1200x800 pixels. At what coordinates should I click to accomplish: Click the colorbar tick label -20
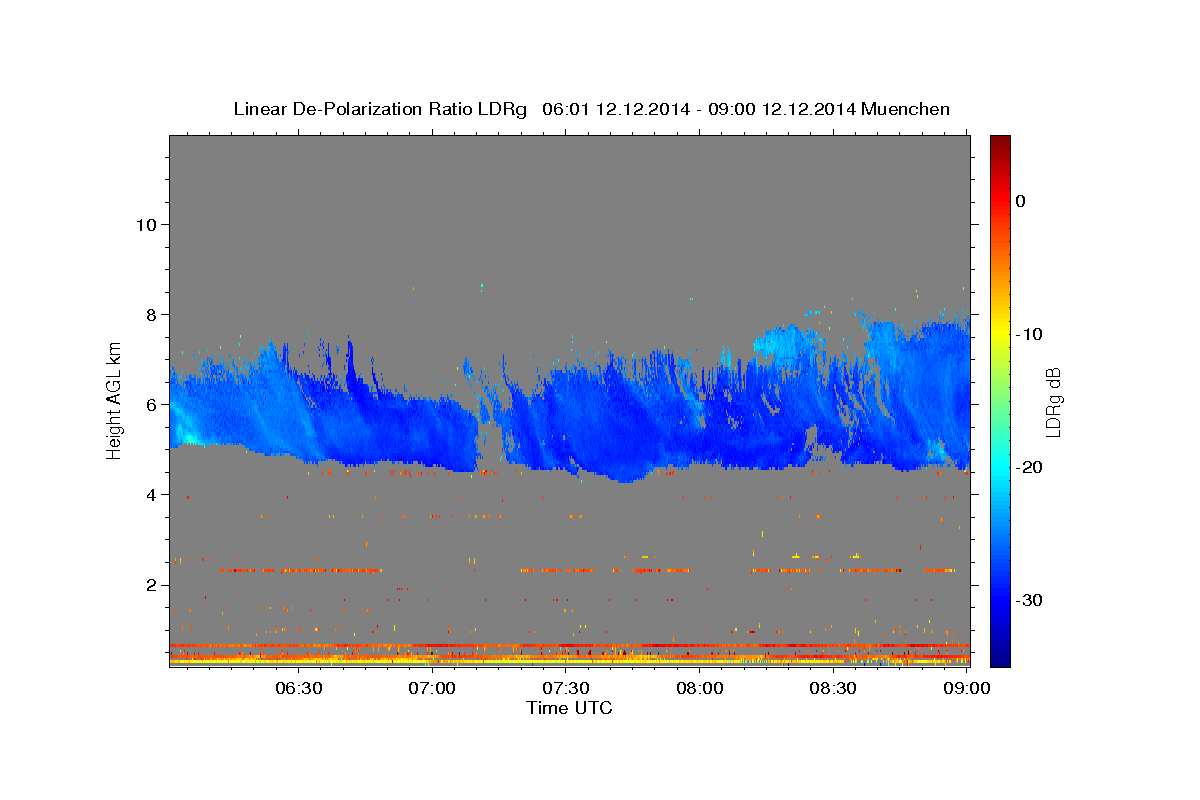tap(1029, 467)
